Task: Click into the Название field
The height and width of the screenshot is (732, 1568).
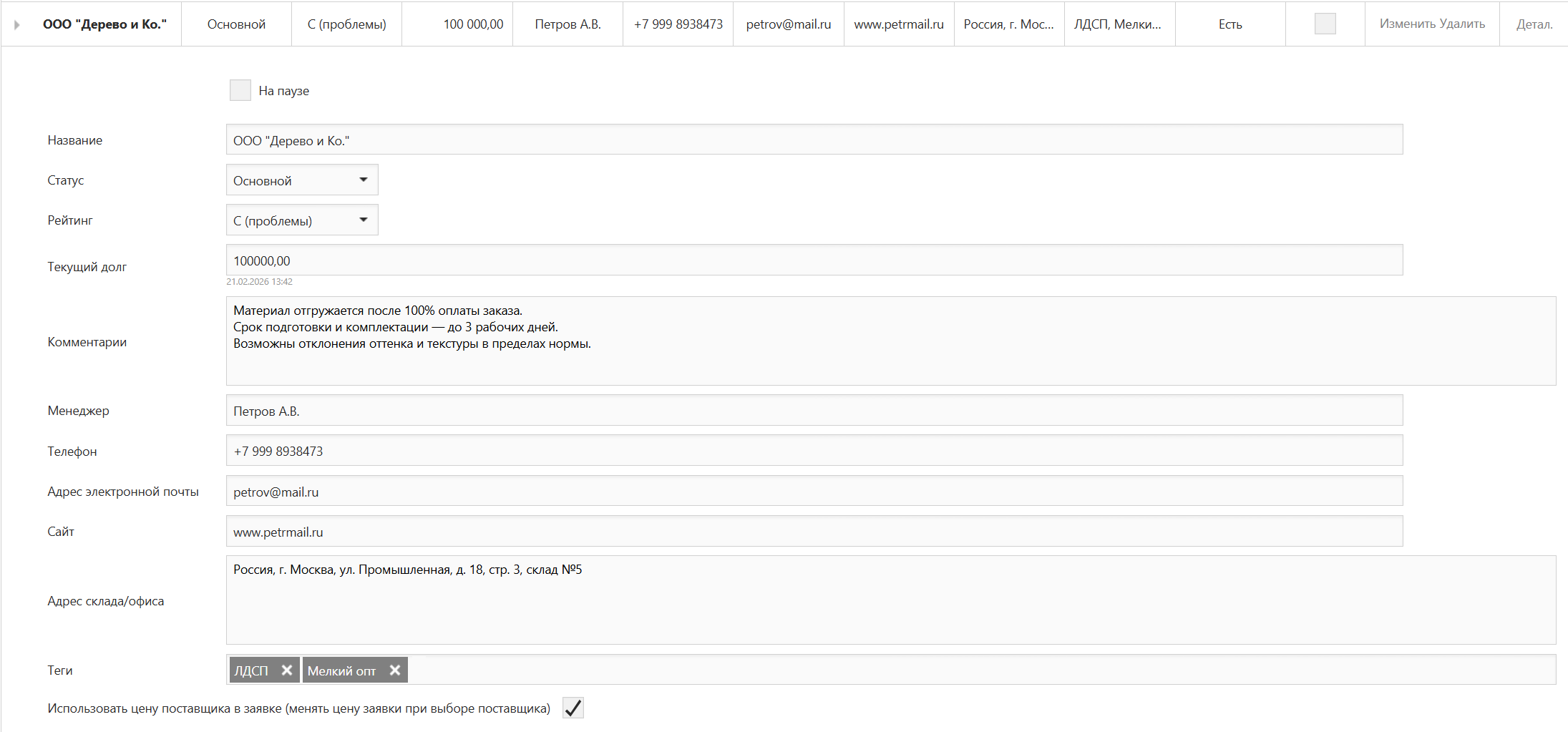Action: click(x=814, y=140)
